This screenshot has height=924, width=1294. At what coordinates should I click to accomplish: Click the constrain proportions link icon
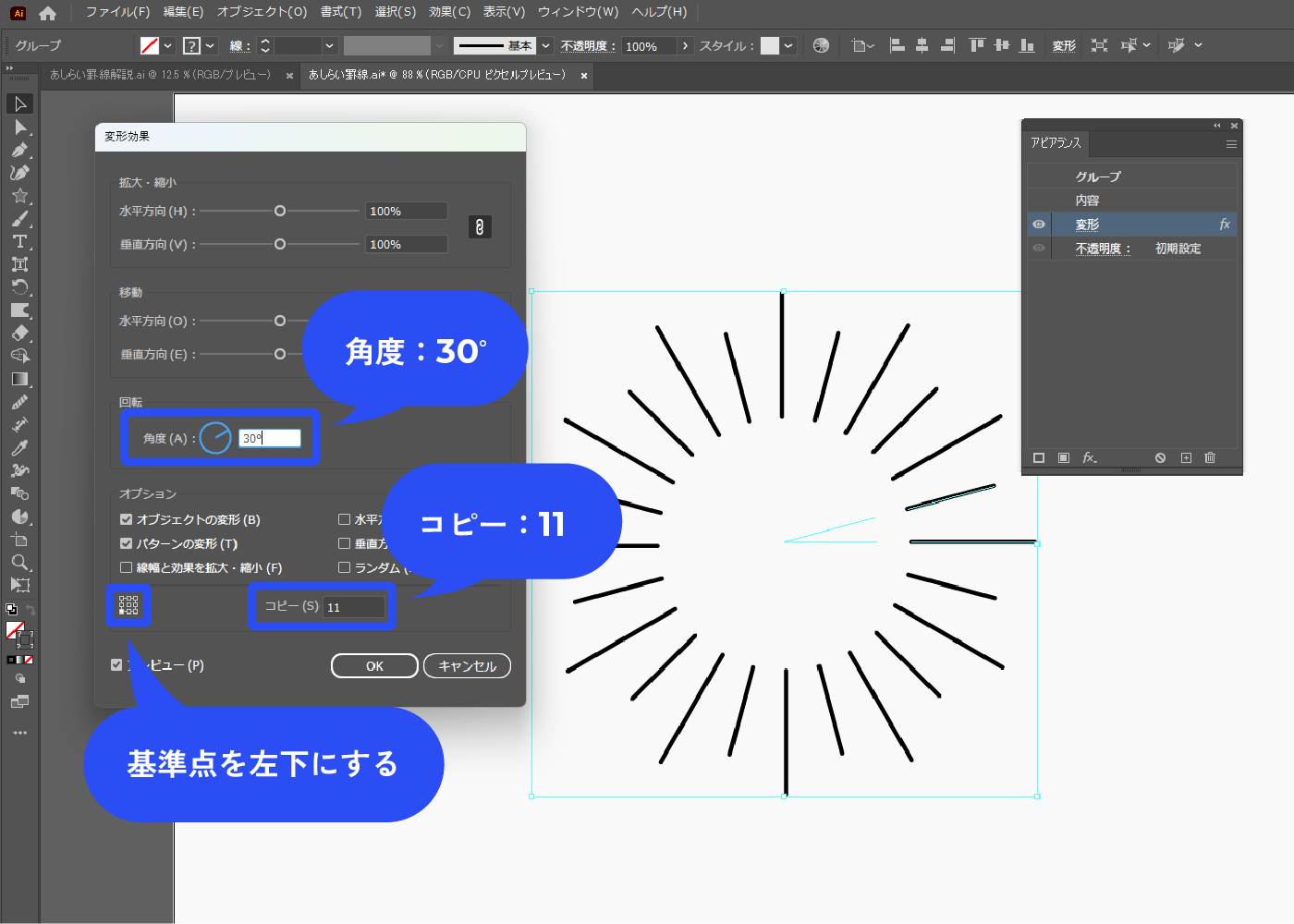tap(479, 227)
